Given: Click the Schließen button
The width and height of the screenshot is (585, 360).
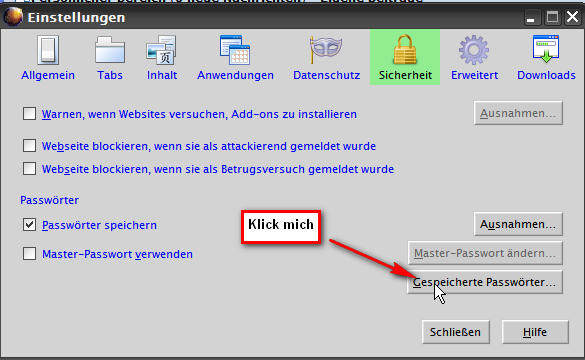Looking at the screenshot, I should (456, 332).
